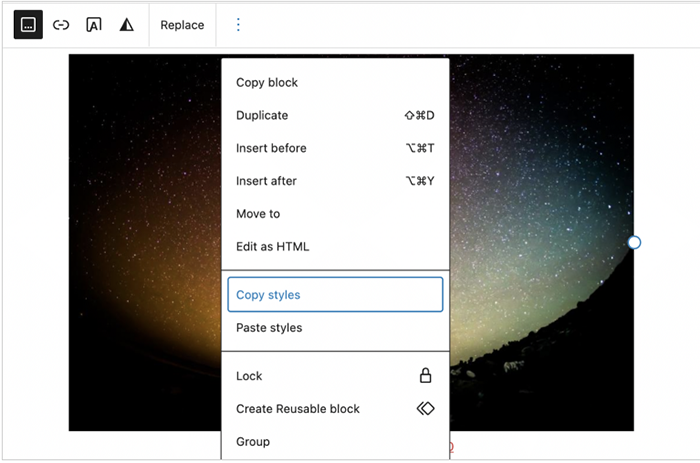Image resolution: width=700 pixels, height=463 pixels.
Task: Add text over image icon
Action: 94,25
